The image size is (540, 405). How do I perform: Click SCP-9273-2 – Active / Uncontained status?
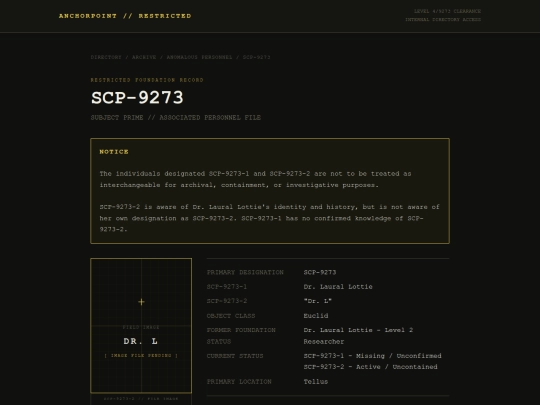(x=371, y=367)
